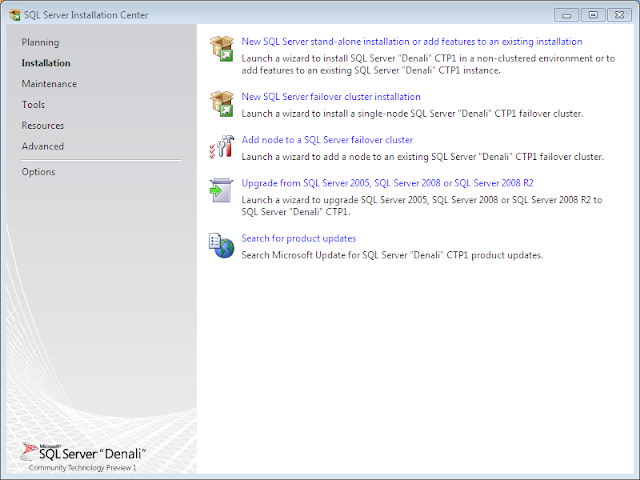Close the SQL Server Installation Center window

[x=620, y=15]
